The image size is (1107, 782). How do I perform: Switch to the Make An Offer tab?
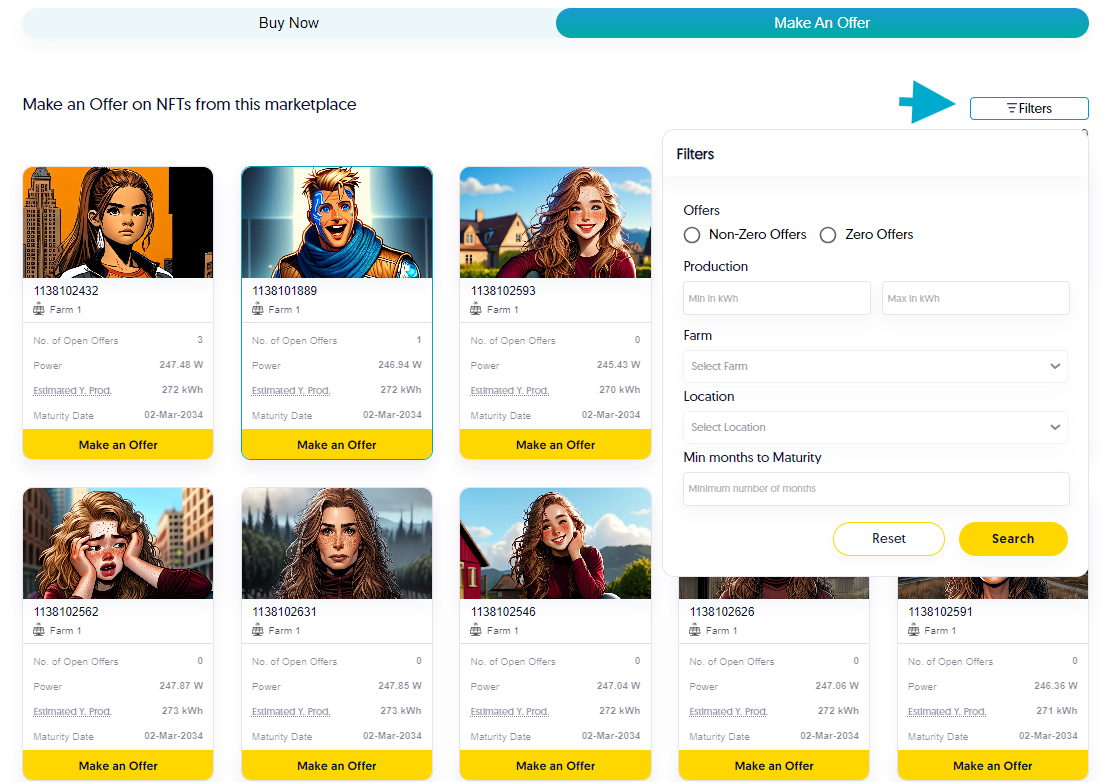click(822, 23)
